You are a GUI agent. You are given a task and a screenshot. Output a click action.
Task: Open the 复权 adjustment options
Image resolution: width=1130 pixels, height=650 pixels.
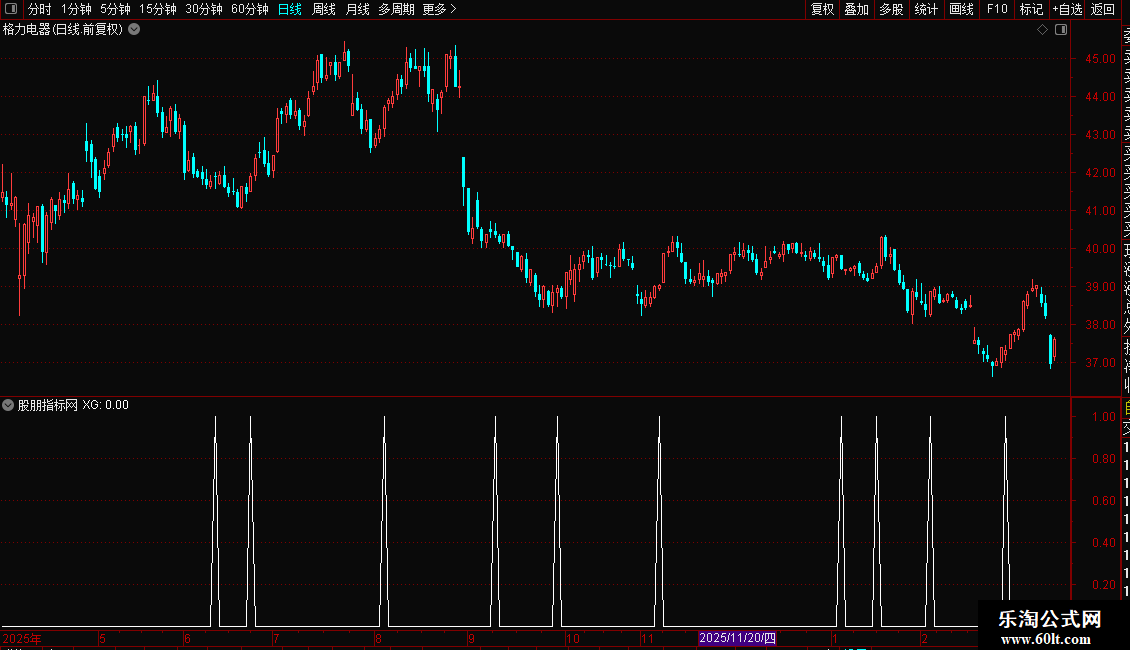(822, 9)
